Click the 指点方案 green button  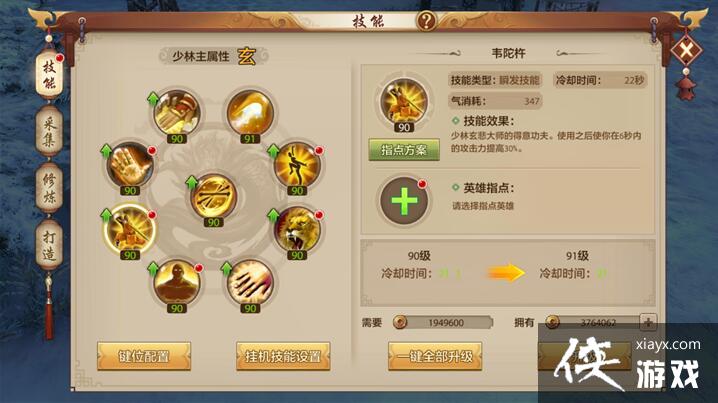pyautogui.click(x=404, y=150)
